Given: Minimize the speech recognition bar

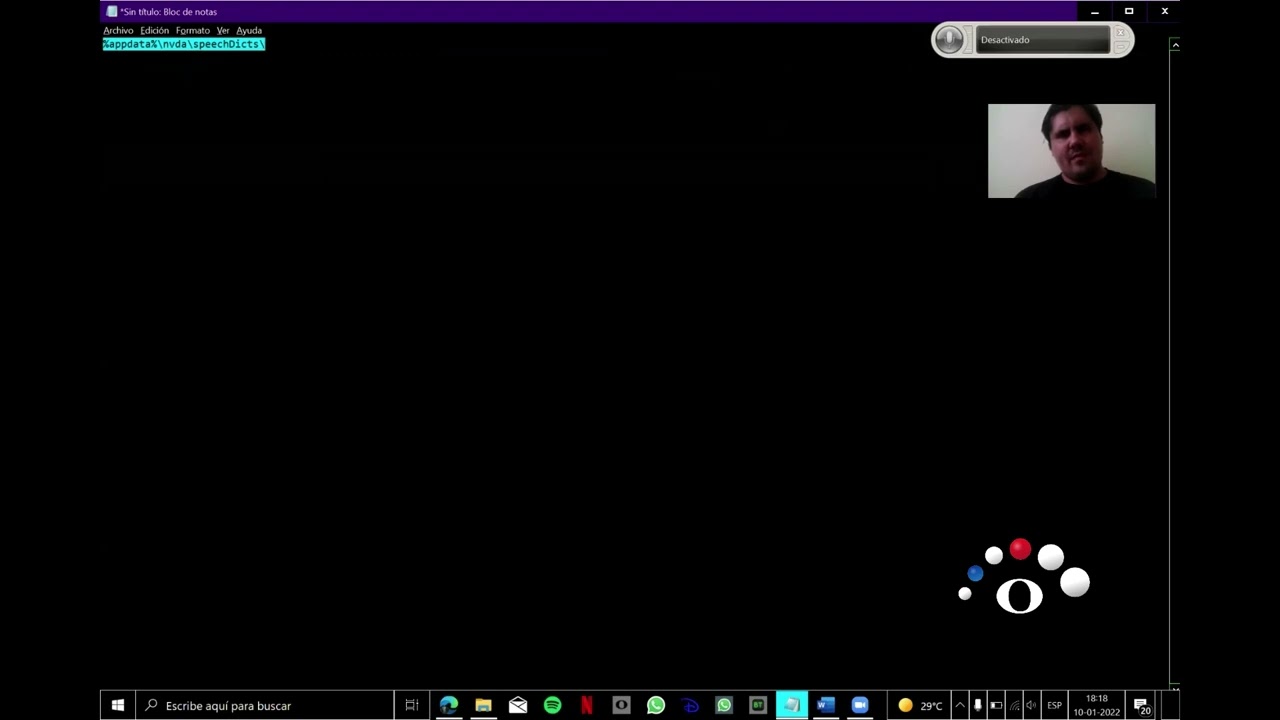Looking at the screenshot, I should coord(1121,46).
